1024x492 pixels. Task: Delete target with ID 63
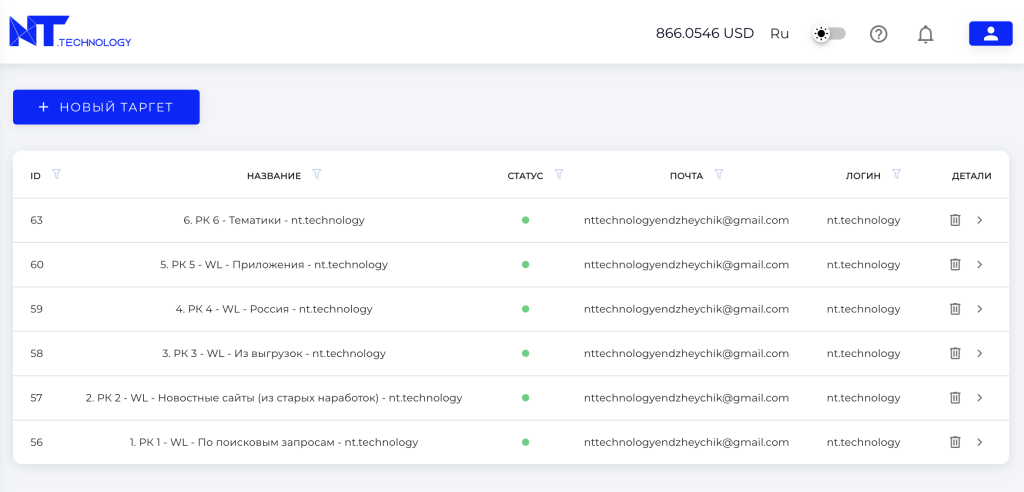coord(955,220)
